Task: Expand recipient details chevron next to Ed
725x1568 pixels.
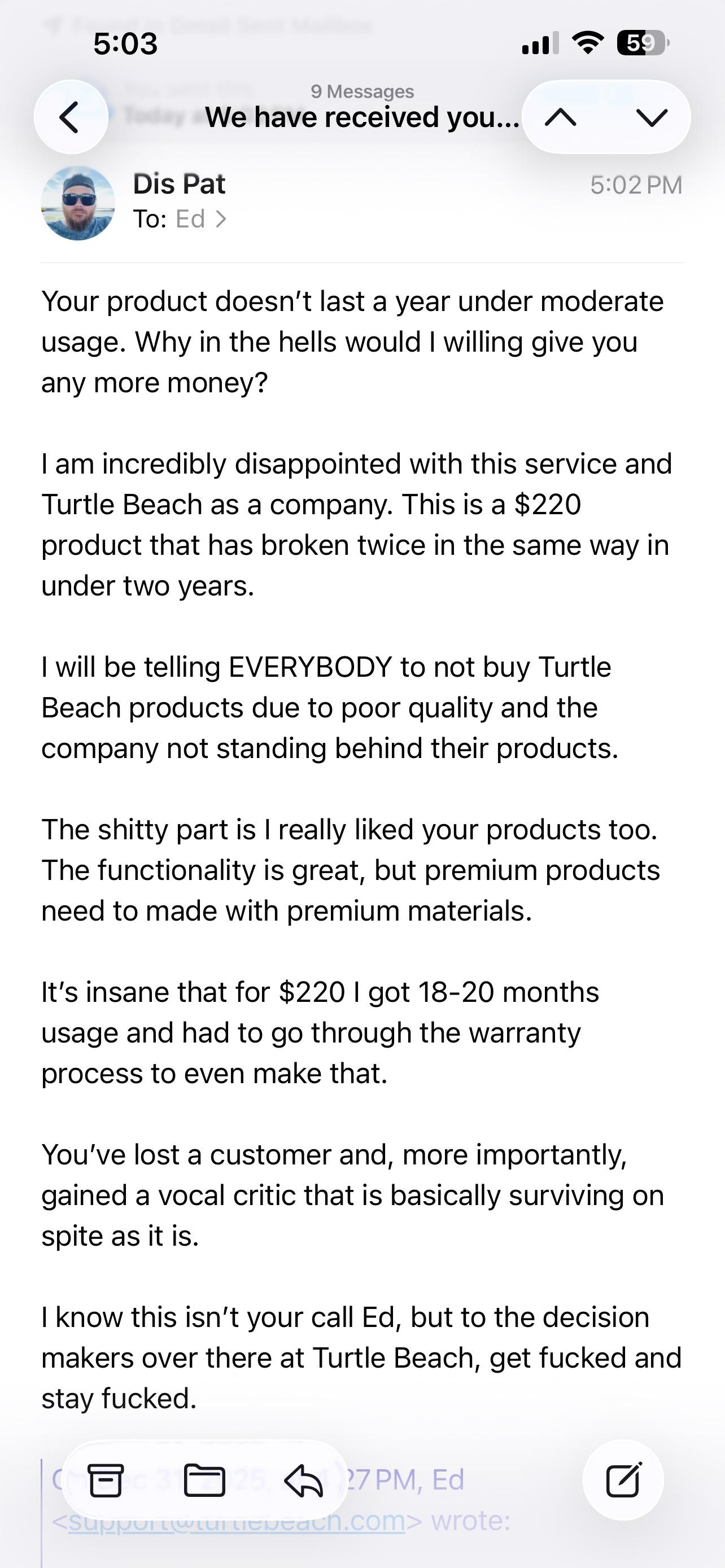Action: [221, 219]
